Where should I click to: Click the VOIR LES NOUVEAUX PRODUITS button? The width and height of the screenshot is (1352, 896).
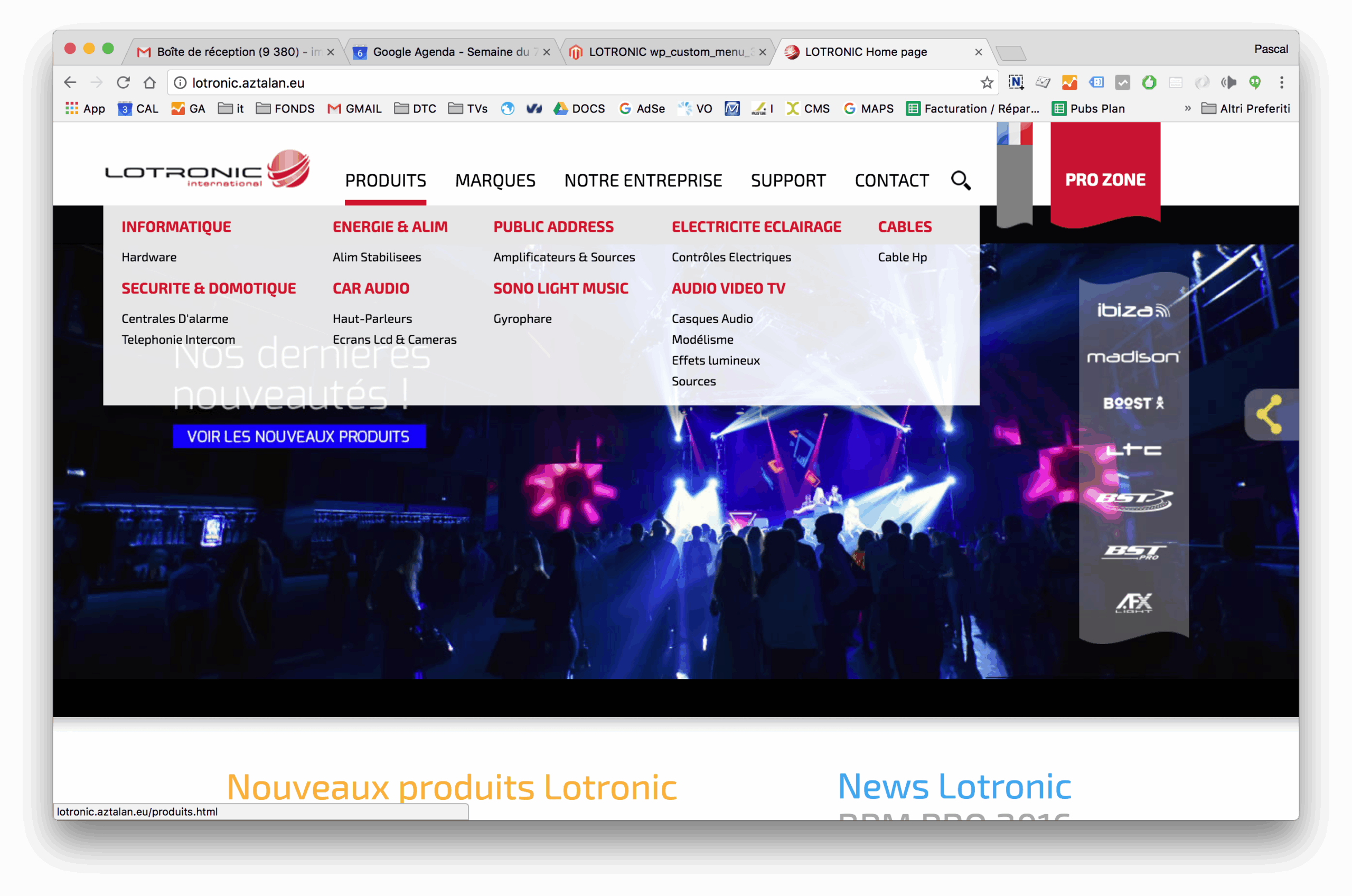click(x=299, y=437)
